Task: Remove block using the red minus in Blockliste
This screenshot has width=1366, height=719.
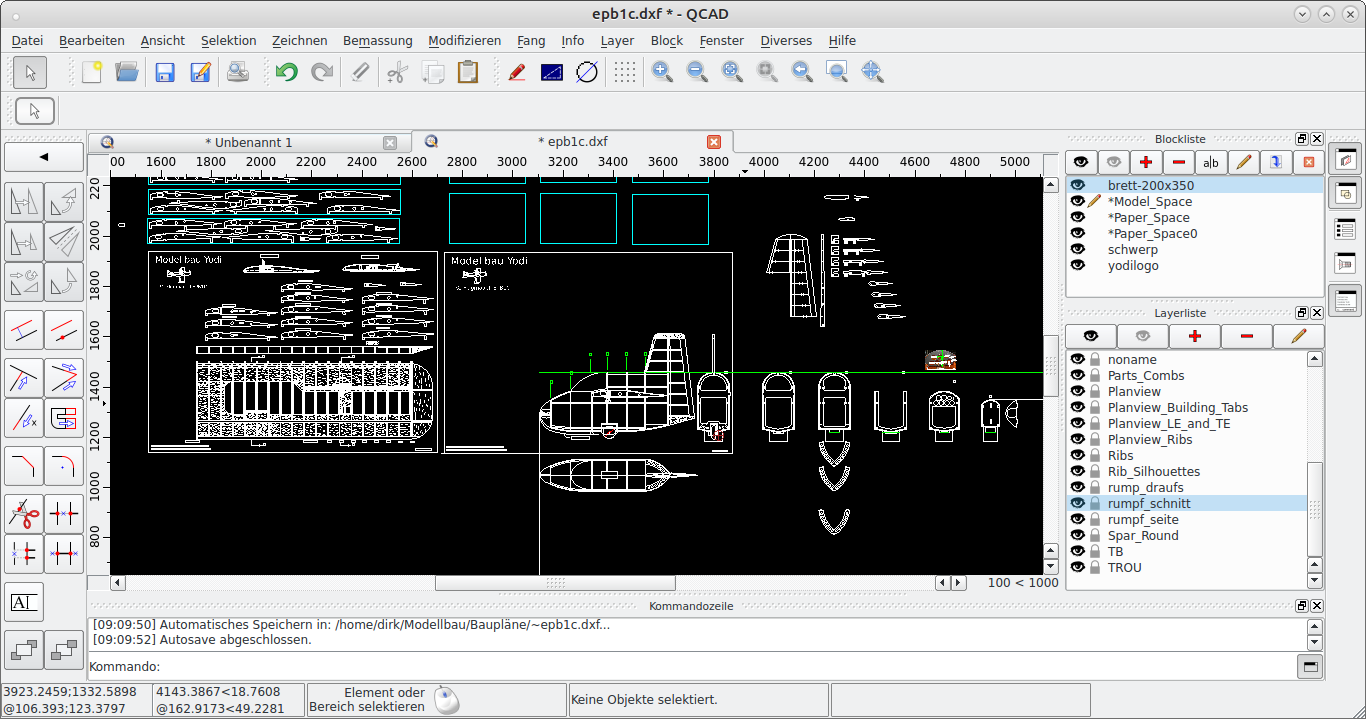Action: (x=1178, y=162)
